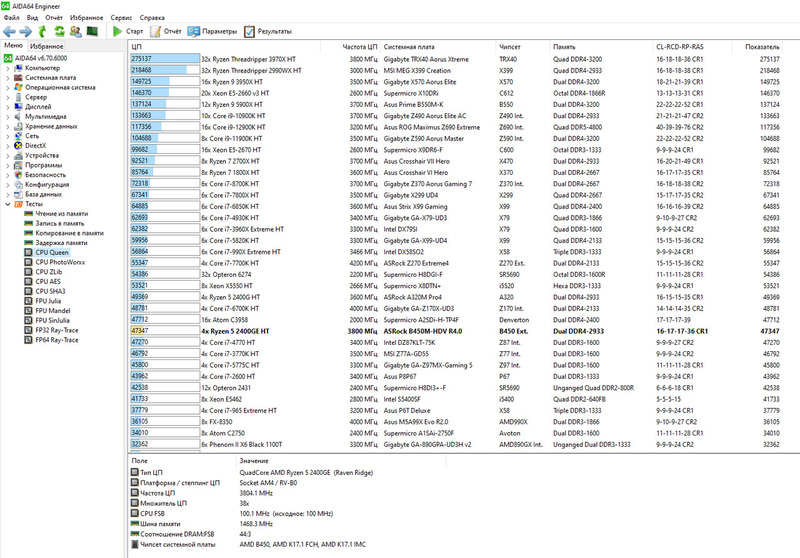The image size is (800, 558).
Task: Select the Программы tree item
Action: (38, 165)
